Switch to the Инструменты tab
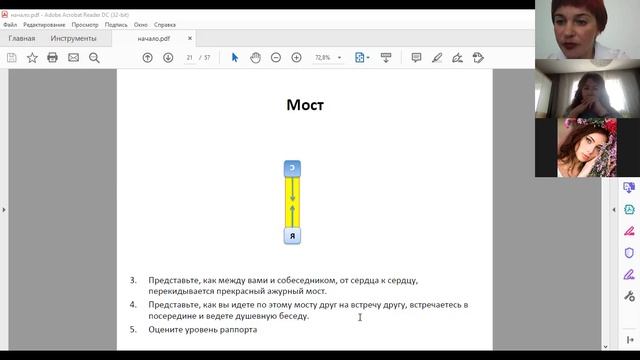 click(73, 38)
